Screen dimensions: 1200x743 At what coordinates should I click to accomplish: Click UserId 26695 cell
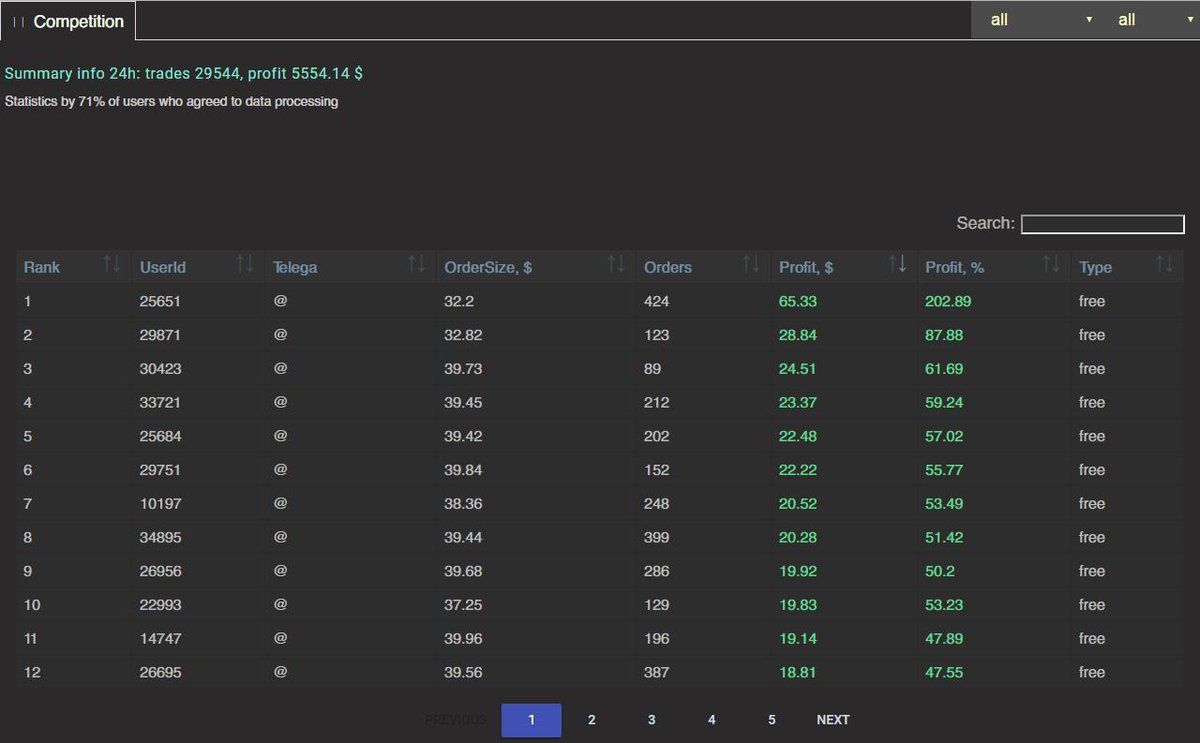tap(160, 672)
